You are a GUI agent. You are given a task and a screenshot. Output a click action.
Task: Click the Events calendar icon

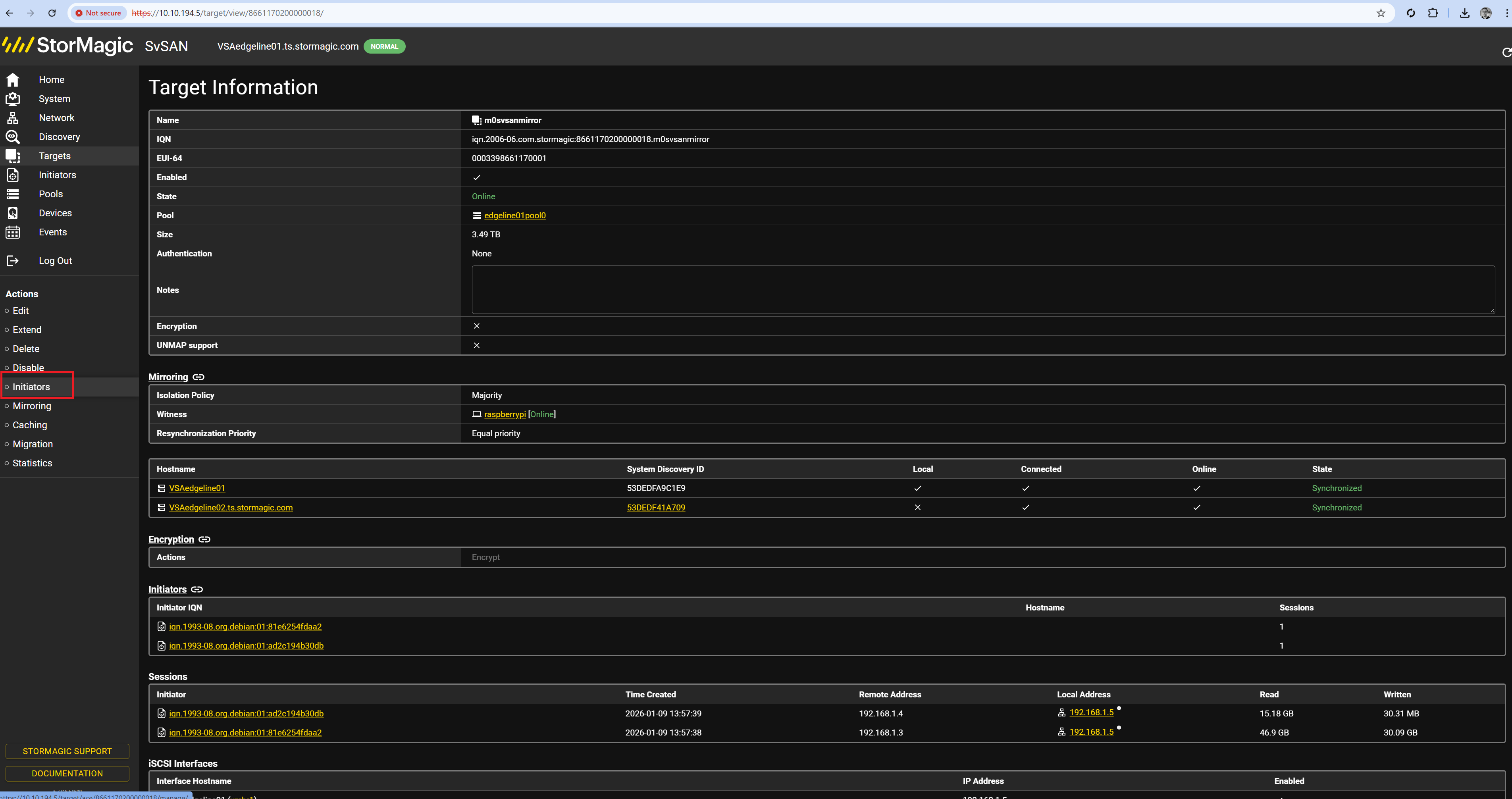pyautogui.click(x=12, y=233)
